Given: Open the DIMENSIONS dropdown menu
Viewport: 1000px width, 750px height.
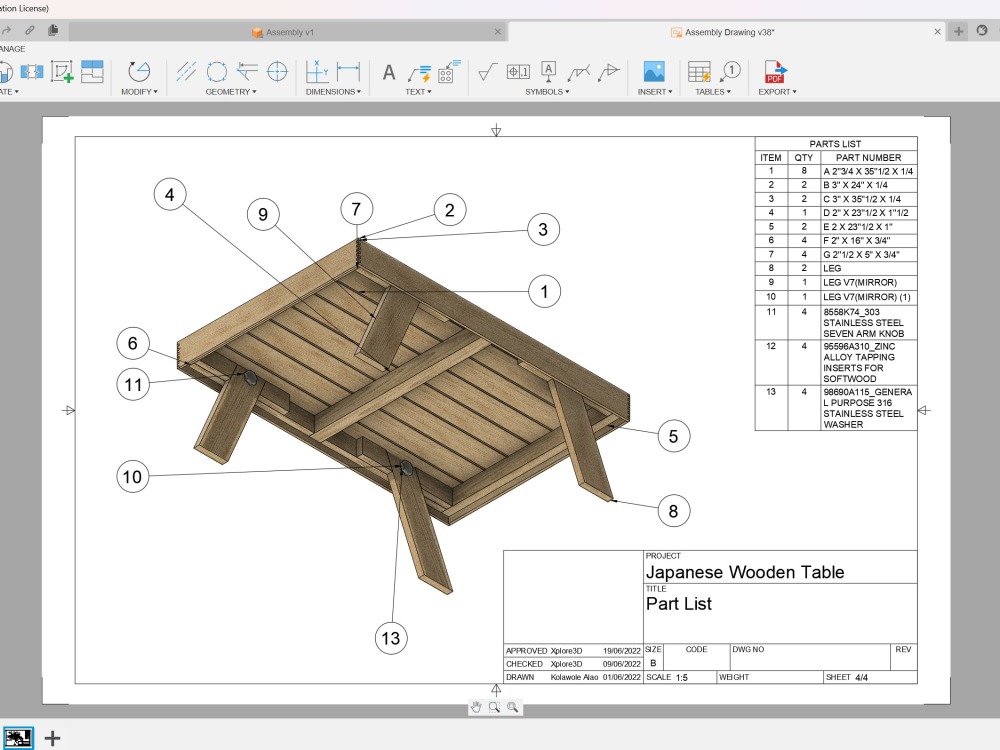Looking at the screenshot, I should point(333,92).
